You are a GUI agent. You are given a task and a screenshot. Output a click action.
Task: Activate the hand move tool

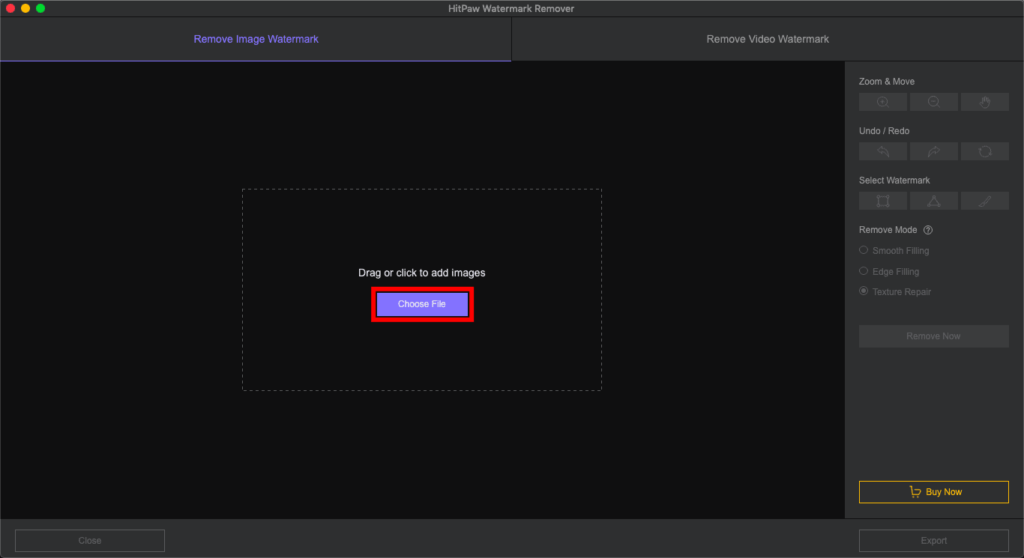(x=985, y=102)
